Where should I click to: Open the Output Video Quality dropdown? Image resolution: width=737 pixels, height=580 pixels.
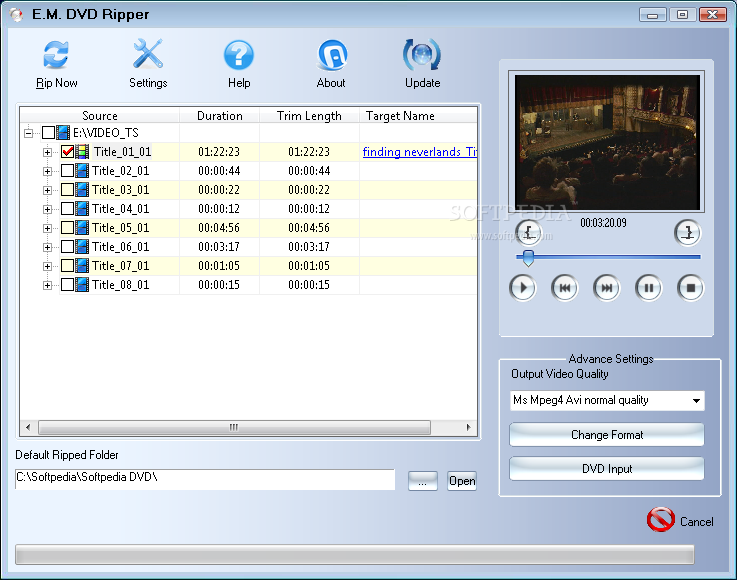click(607, 400)
